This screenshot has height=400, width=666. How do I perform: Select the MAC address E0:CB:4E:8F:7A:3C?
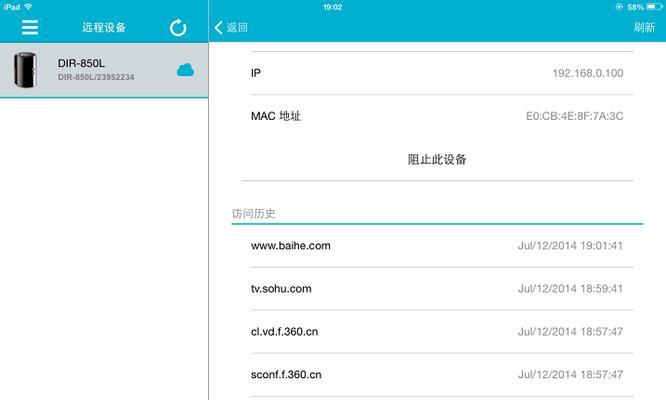point(575,116)
